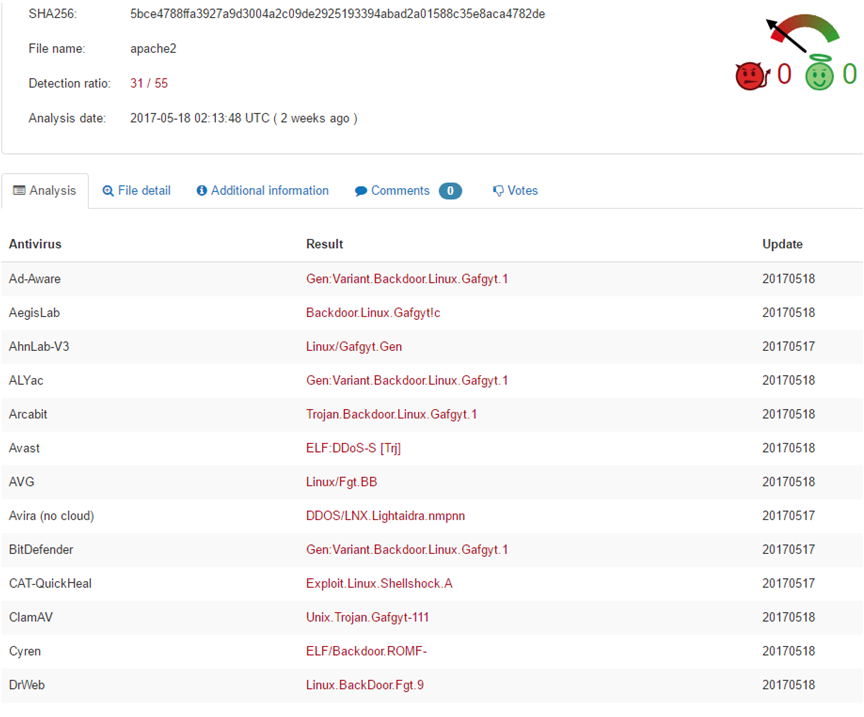The height and width of the screenshot is (717, 864).
Task: Click the thumbs-down Votes icon
Action: coord(498,191)
